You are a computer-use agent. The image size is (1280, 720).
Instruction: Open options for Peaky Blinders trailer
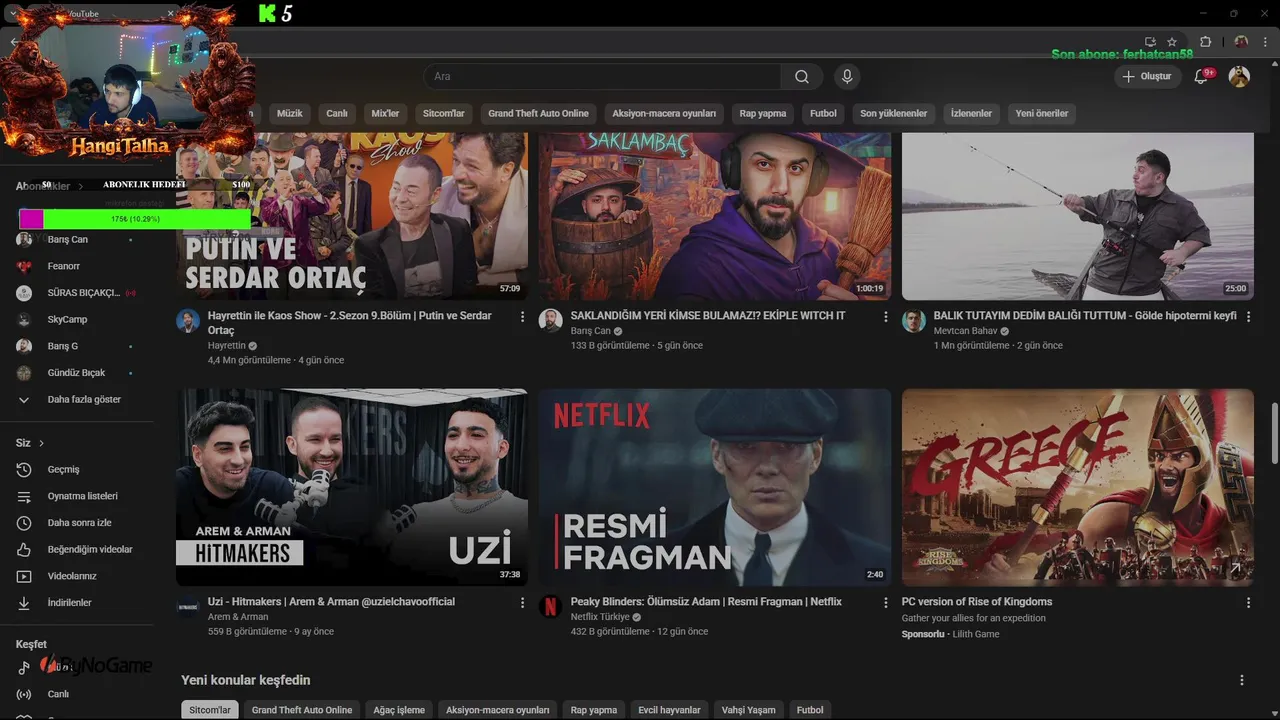885,603
